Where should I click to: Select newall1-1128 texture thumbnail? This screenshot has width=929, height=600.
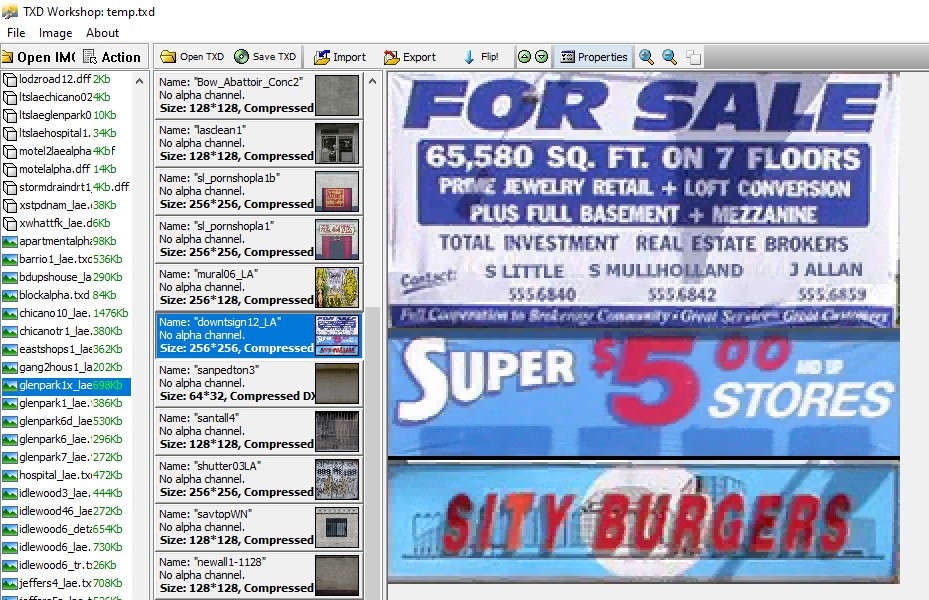337,575
